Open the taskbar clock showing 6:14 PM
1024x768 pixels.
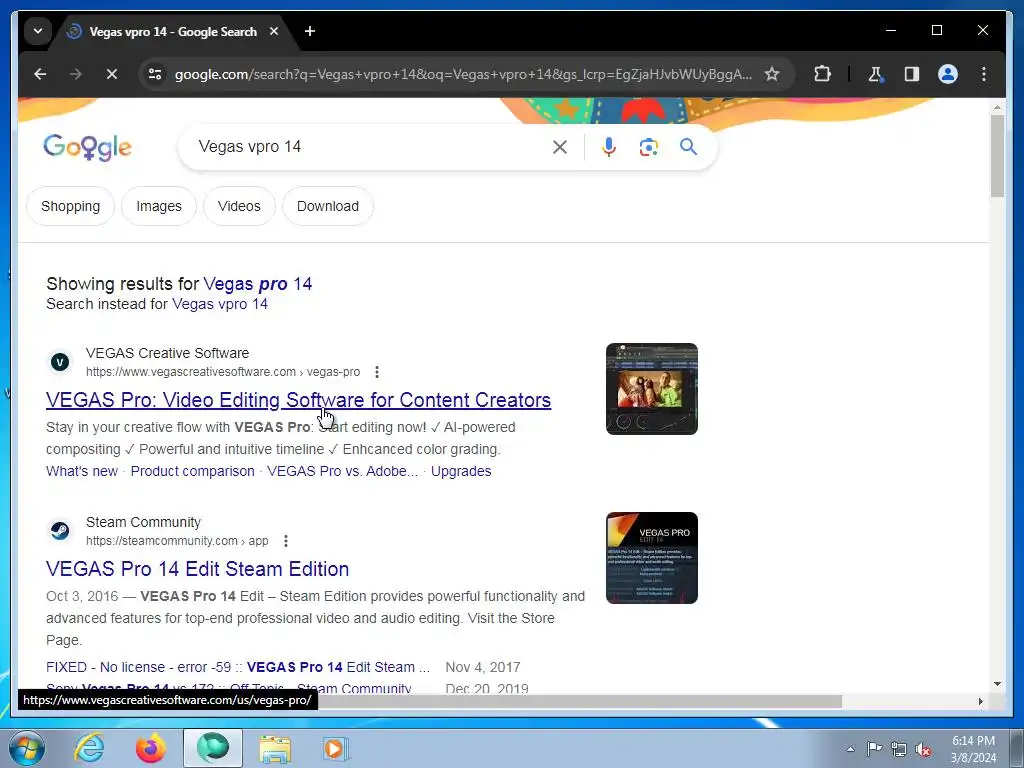coord(973,749)
